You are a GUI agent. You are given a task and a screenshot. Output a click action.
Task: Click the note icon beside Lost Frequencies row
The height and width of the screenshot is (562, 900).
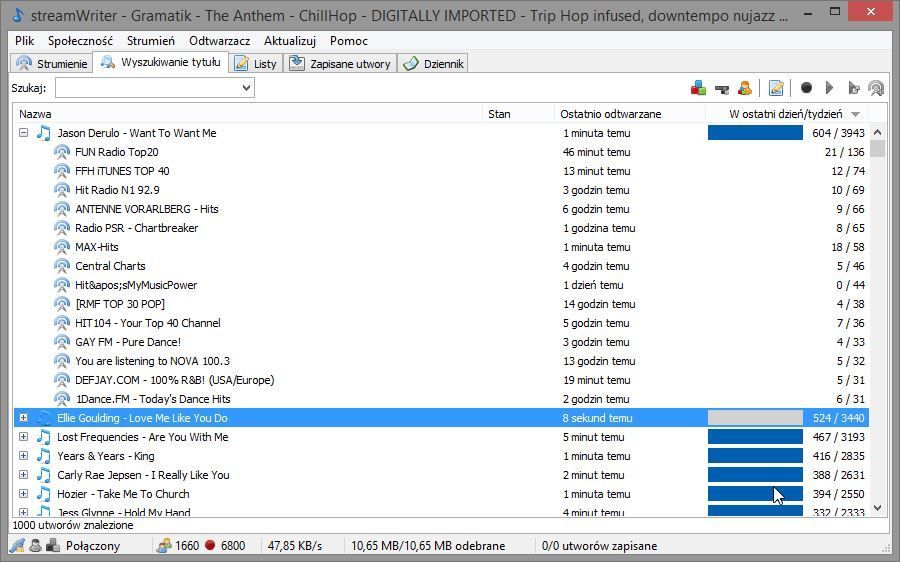[x=44, y=437]
